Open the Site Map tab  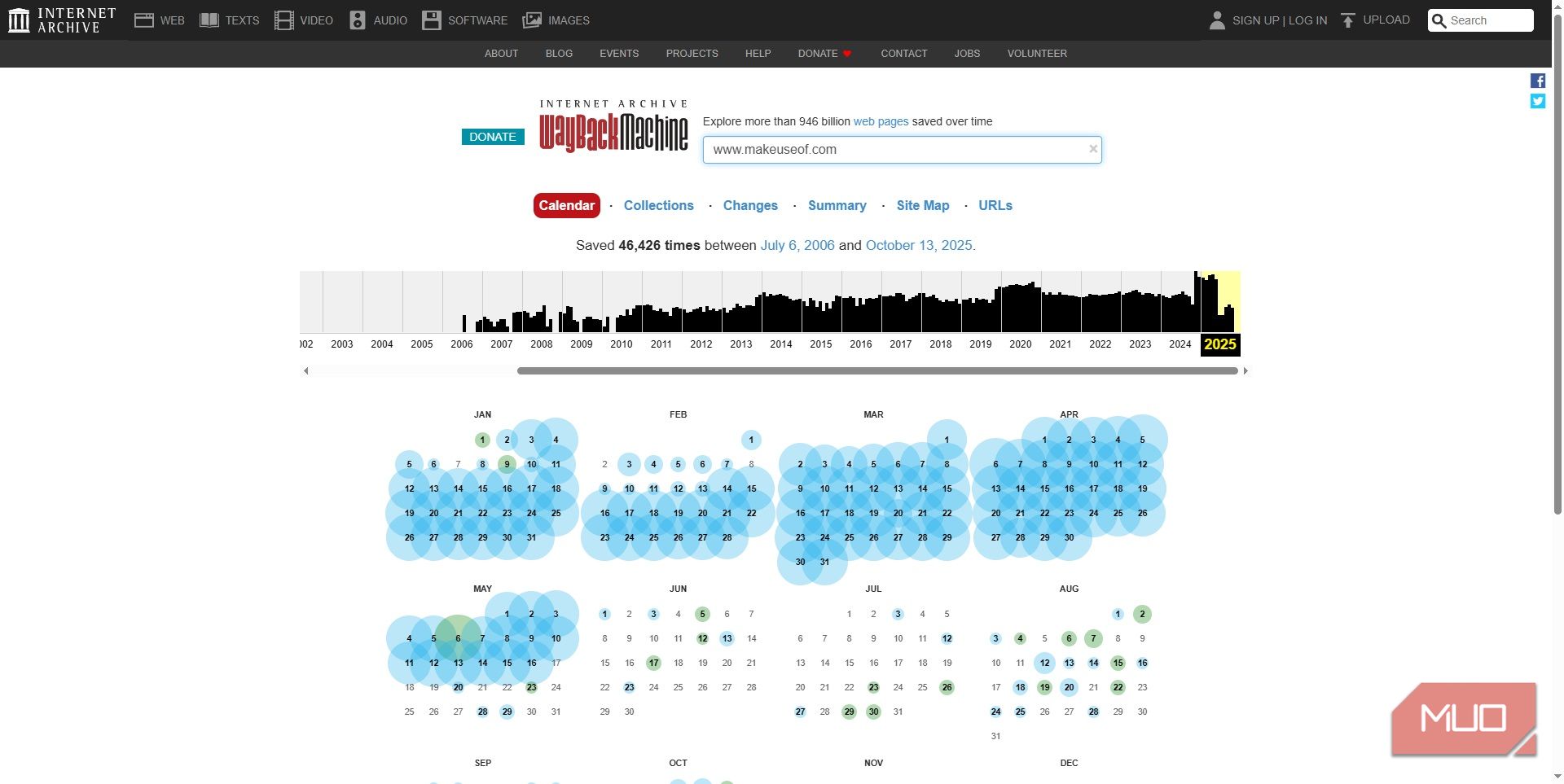click(923, 205)
